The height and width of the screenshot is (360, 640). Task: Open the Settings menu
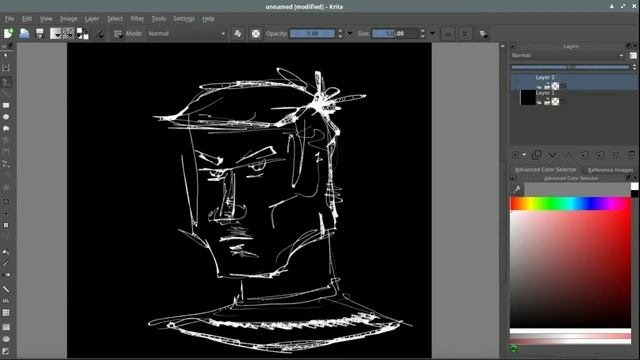(x=184, y=19)
